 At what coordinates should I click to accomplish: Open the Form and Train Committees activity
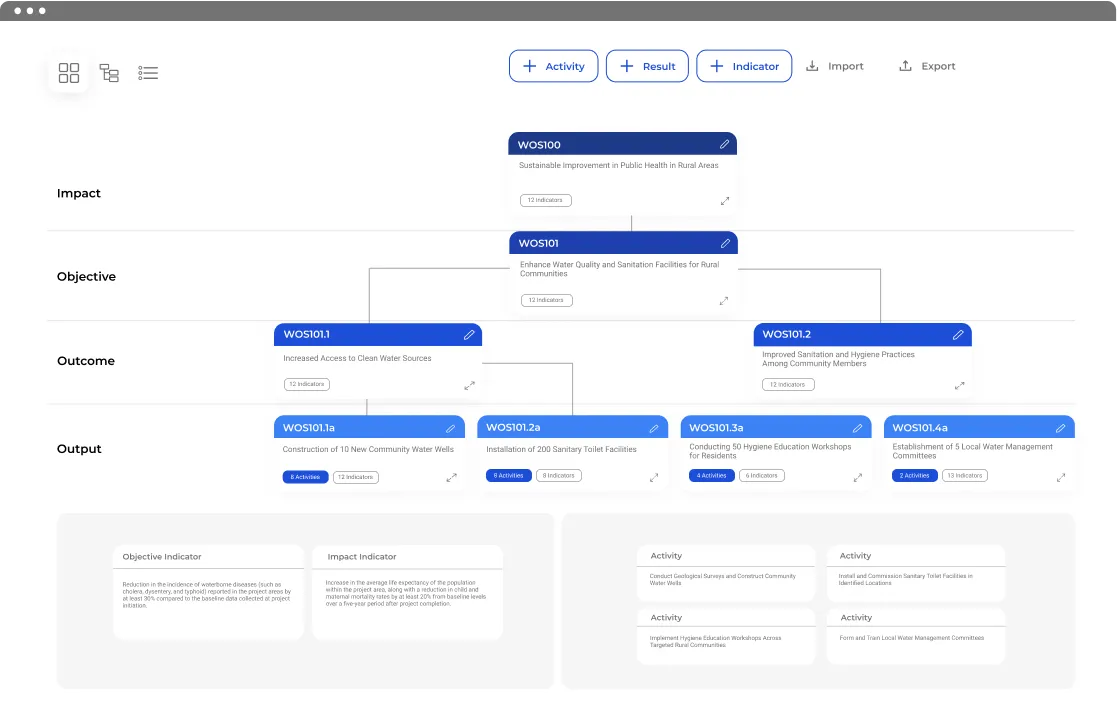click(x=916, y=636)
